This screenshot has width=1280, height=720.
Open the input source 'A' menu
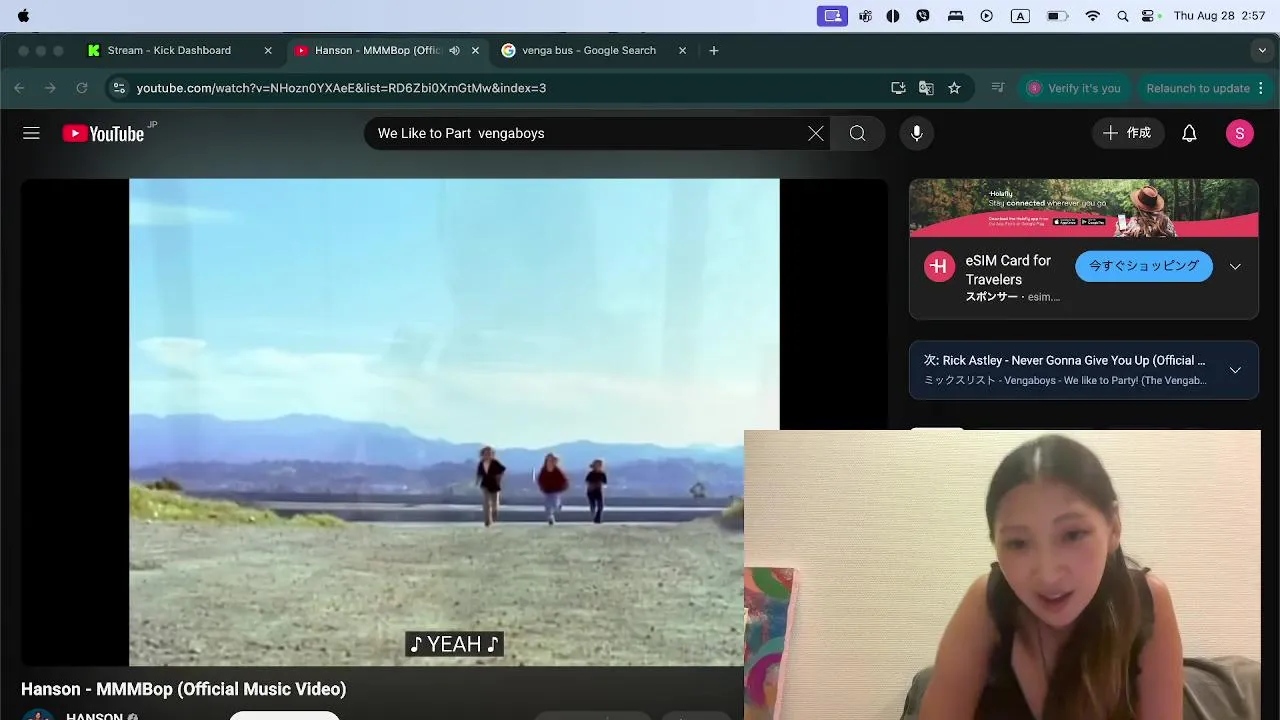tap(1020, 16)
